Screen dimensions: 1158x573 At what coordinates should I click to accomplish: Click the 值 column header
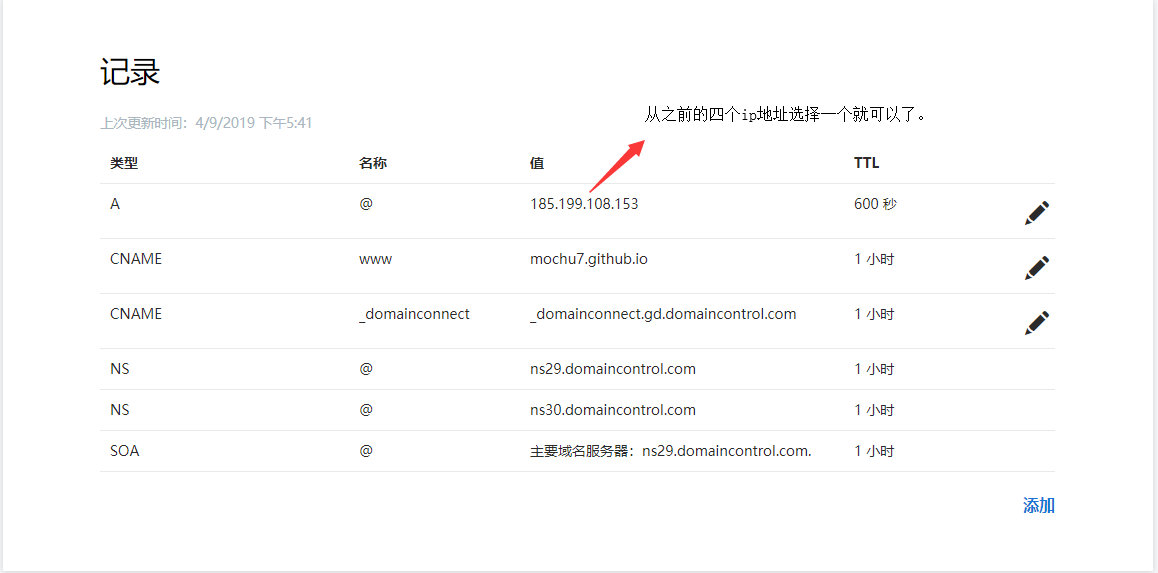[x=537, y=163]
